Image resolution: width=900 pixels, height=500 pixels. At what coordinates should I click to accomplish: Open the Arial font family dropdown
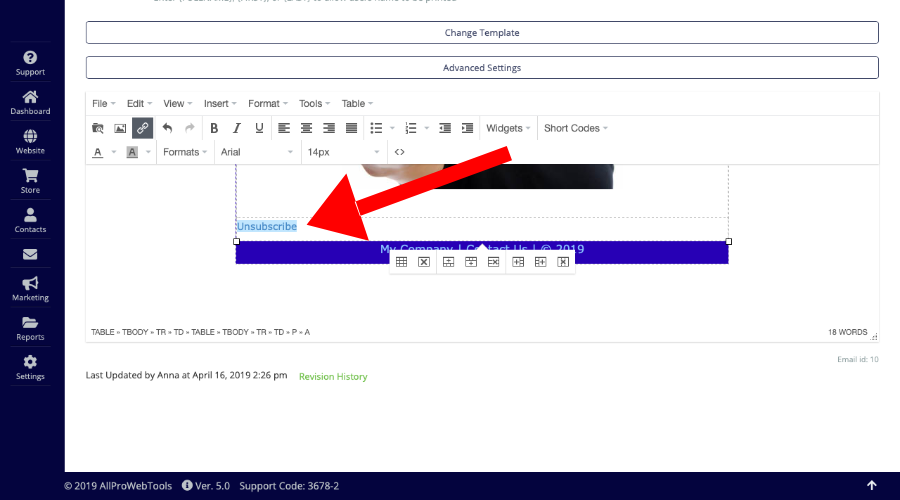[256, 152]
